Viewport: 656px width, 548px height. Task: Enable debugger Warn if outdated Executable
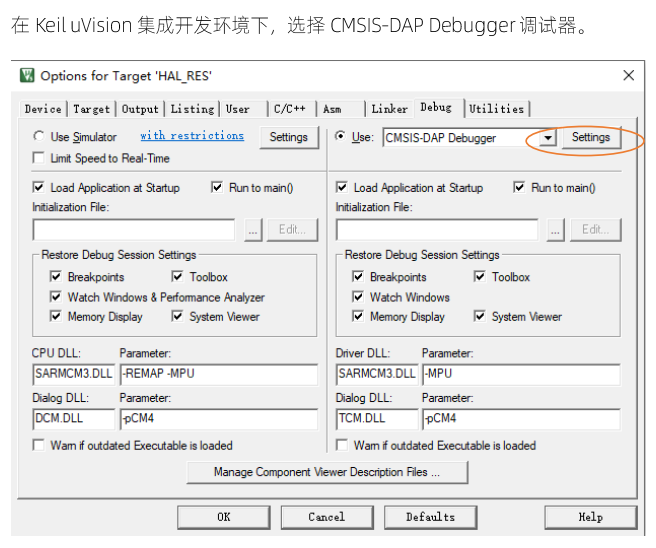pyautogui.click(x=342, y=445)
